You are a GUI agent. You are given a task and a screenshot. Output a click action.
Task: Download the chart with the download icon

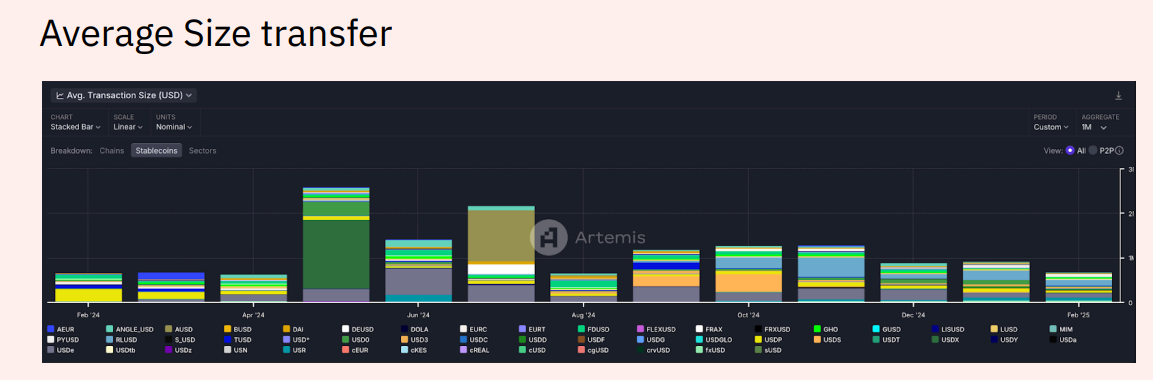[x=1118, y=96]
